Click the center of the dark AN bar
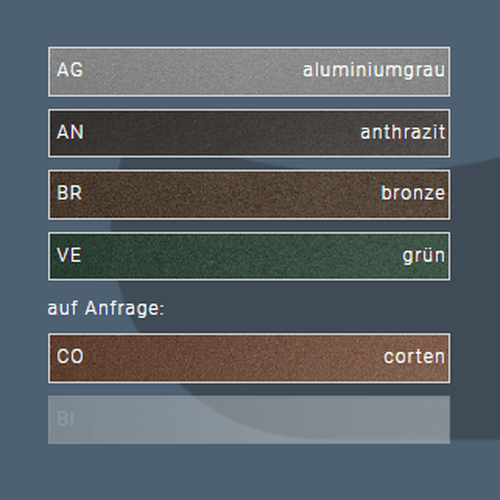Screen dimensions: 500x500 [x=249, y=133]
